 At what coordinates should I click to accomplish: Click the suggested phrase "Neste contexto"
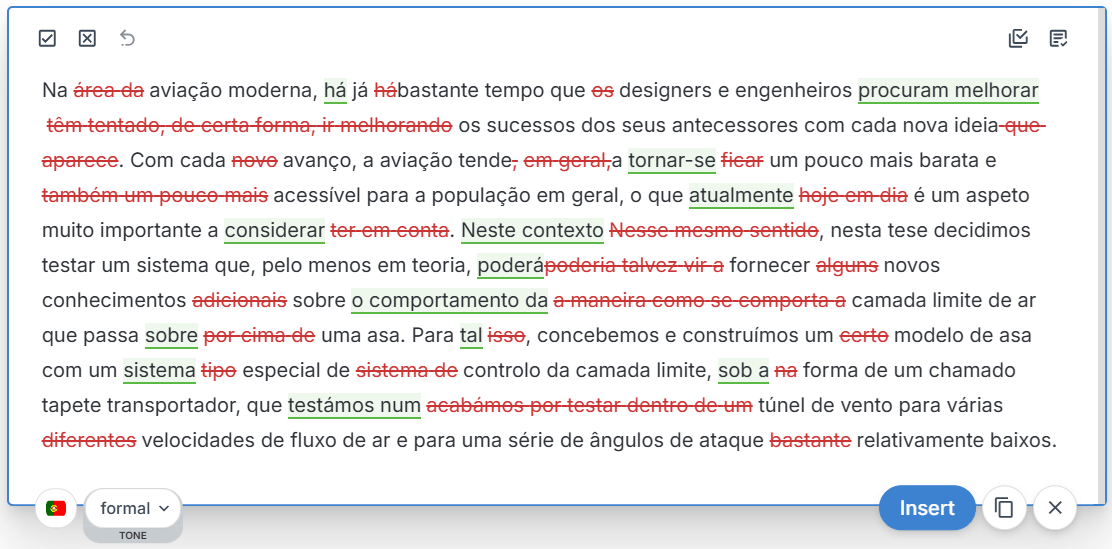click(532, 231)
